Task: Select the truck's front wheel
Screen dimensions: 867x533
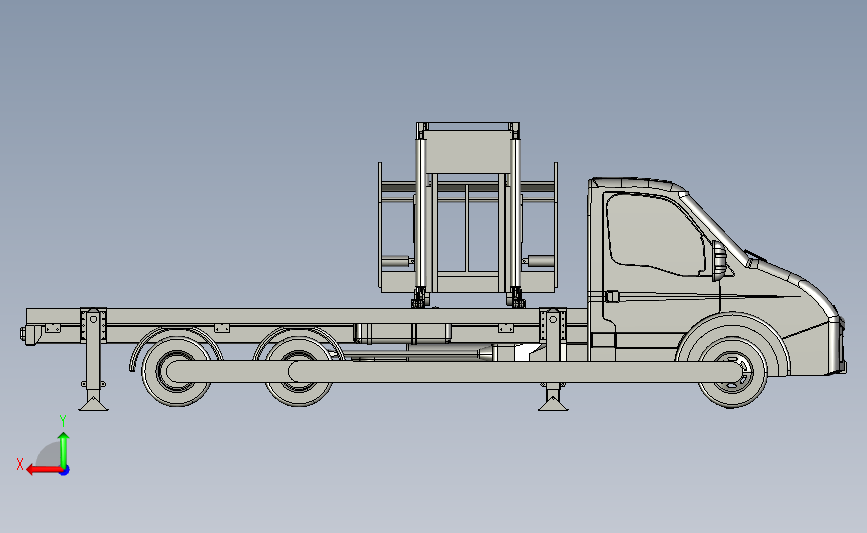Action: [x=732, y=373]
